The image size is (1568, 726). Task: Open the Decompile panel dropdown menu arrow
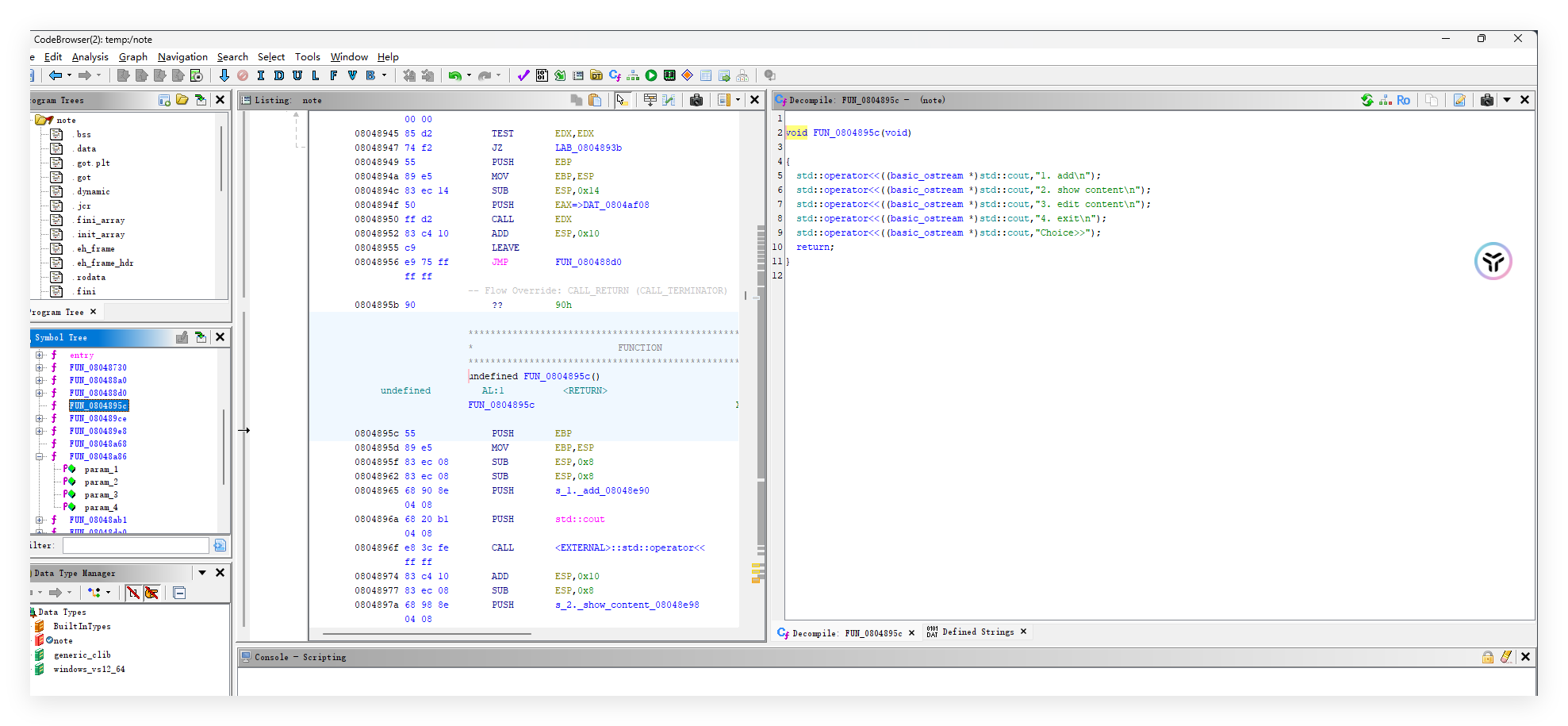[x=1507, y=100]
